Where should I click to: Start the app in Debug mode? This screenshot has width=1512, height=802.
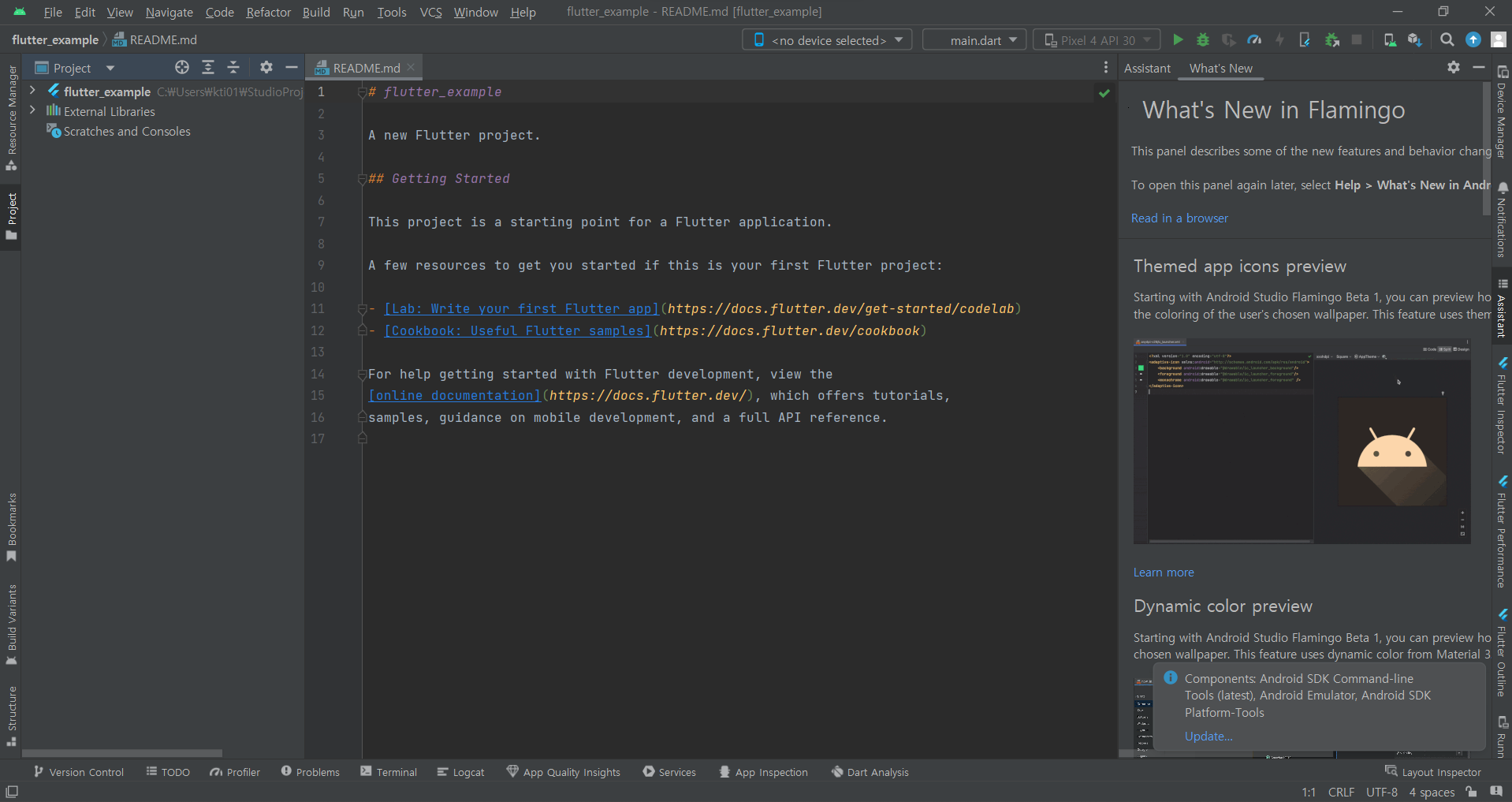(x=1203, y=39)
